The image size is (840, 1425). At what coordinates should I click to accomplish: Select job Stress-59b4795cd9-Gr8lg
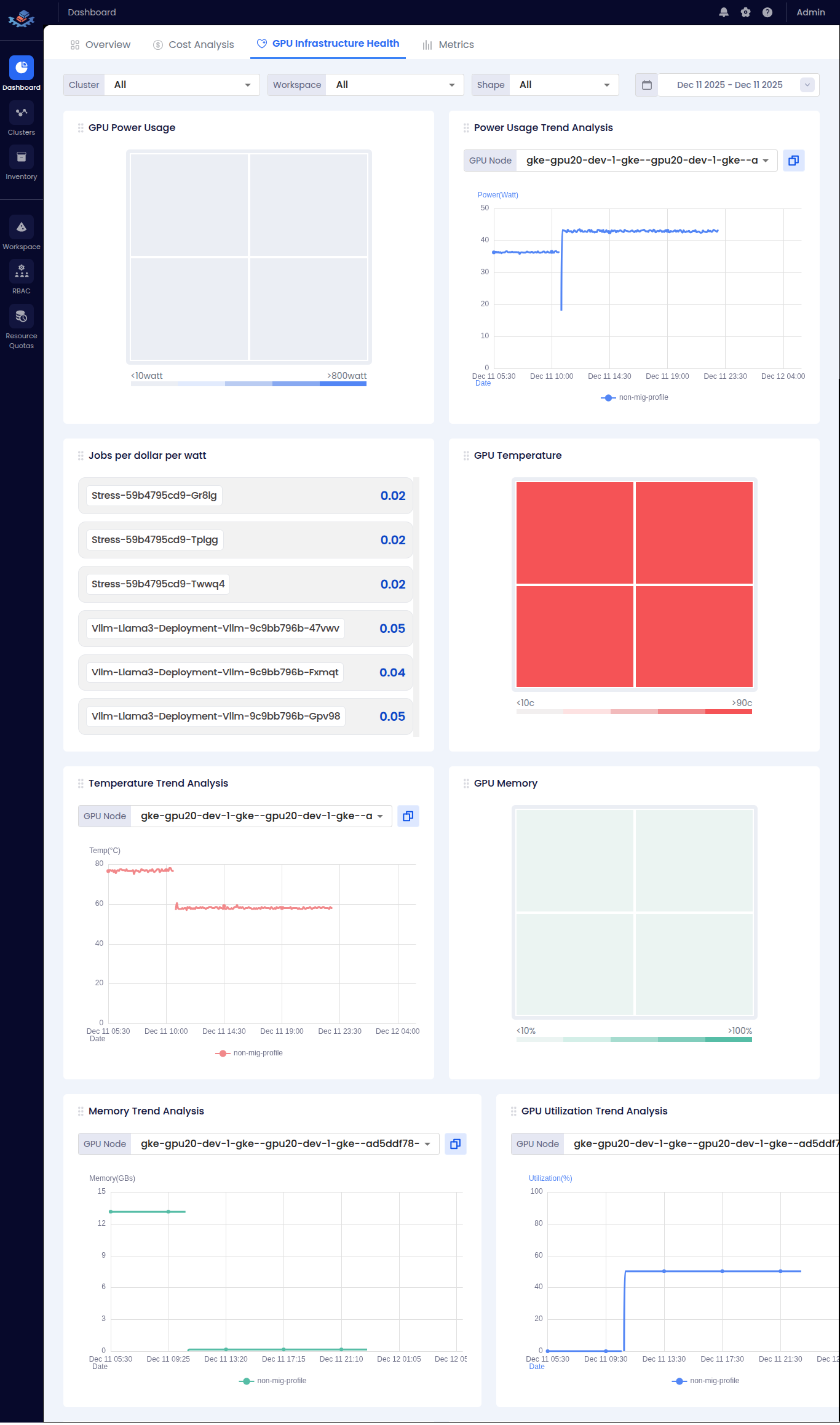pyautogui.click(x=245, y=496)
